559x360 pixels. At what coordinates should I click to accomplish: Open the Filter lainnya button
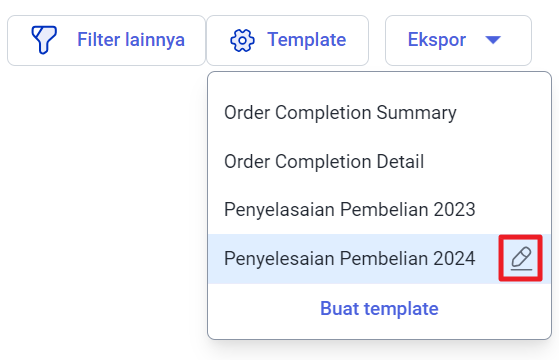click(x=106, y=40)
